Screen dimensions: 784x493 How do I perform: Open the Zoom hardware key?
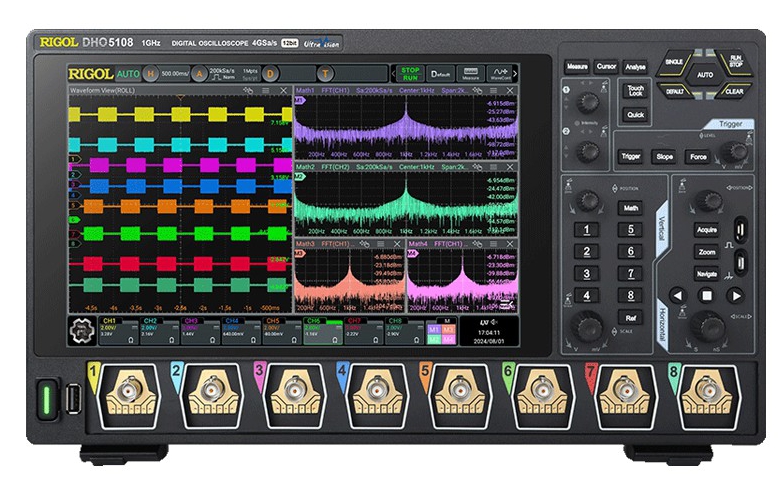(x=706, y=252)
